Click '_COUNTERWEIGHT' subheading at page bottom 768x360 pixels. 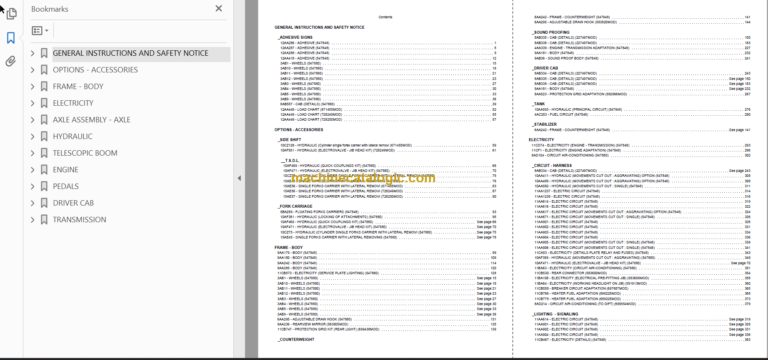point(296,339)
